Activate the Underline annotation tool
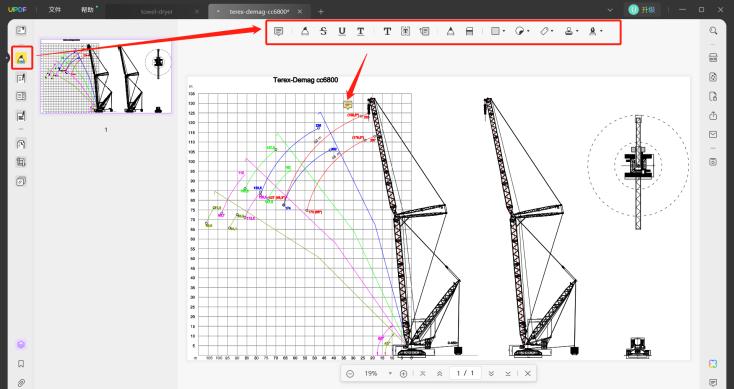 click(342, 31)
